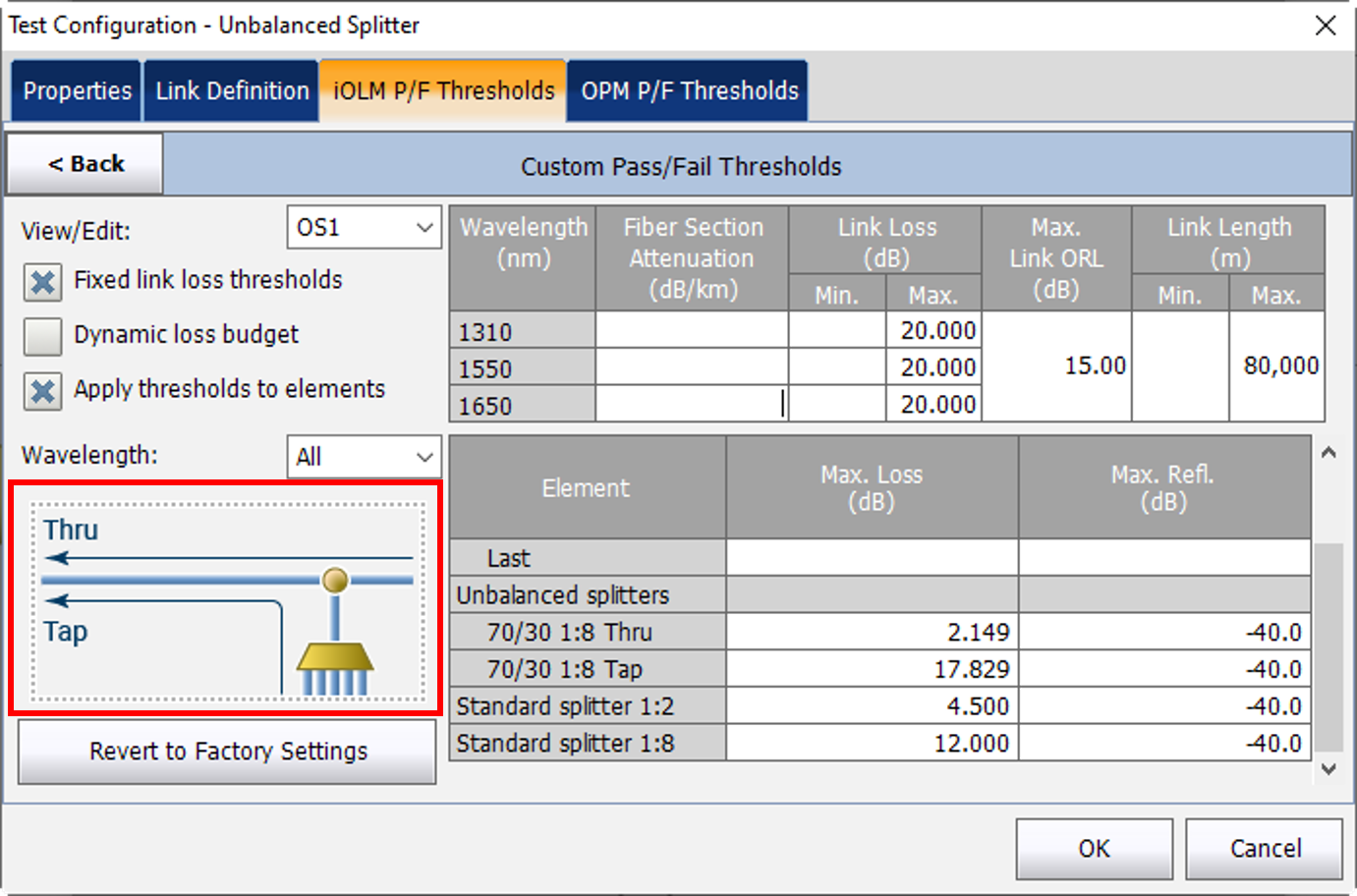Edit Thru max loss 2.149
The width and height of the screenshot is (1357, 896).
pyautogui.click(x=873, y=632)
